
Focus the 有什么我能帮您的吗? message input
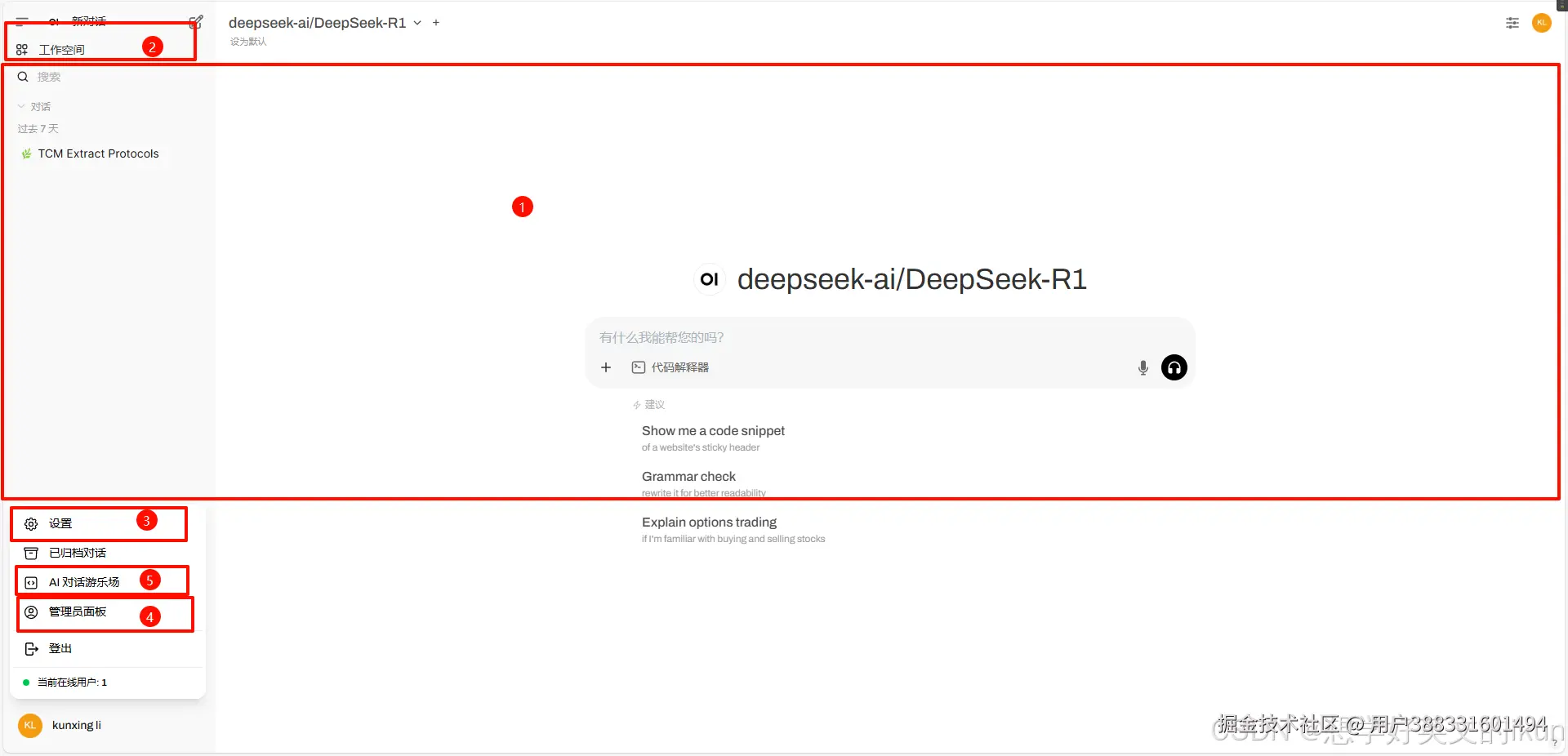click(x=890, y=338)
